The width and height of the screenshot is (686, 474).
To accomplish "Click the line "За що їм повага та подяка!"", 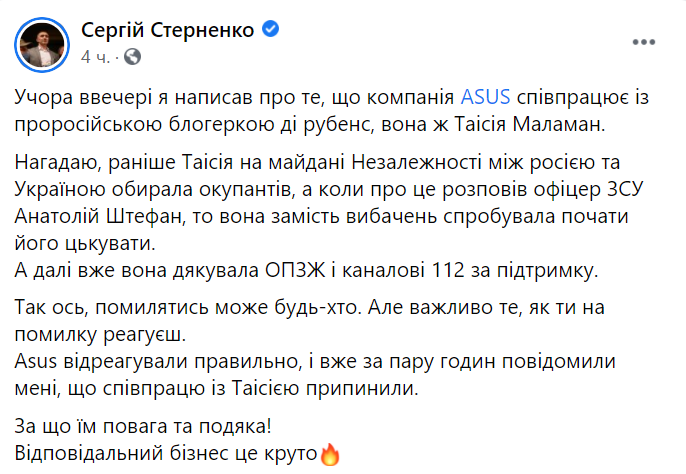I will pyautogui.click(x=143, y=426).
